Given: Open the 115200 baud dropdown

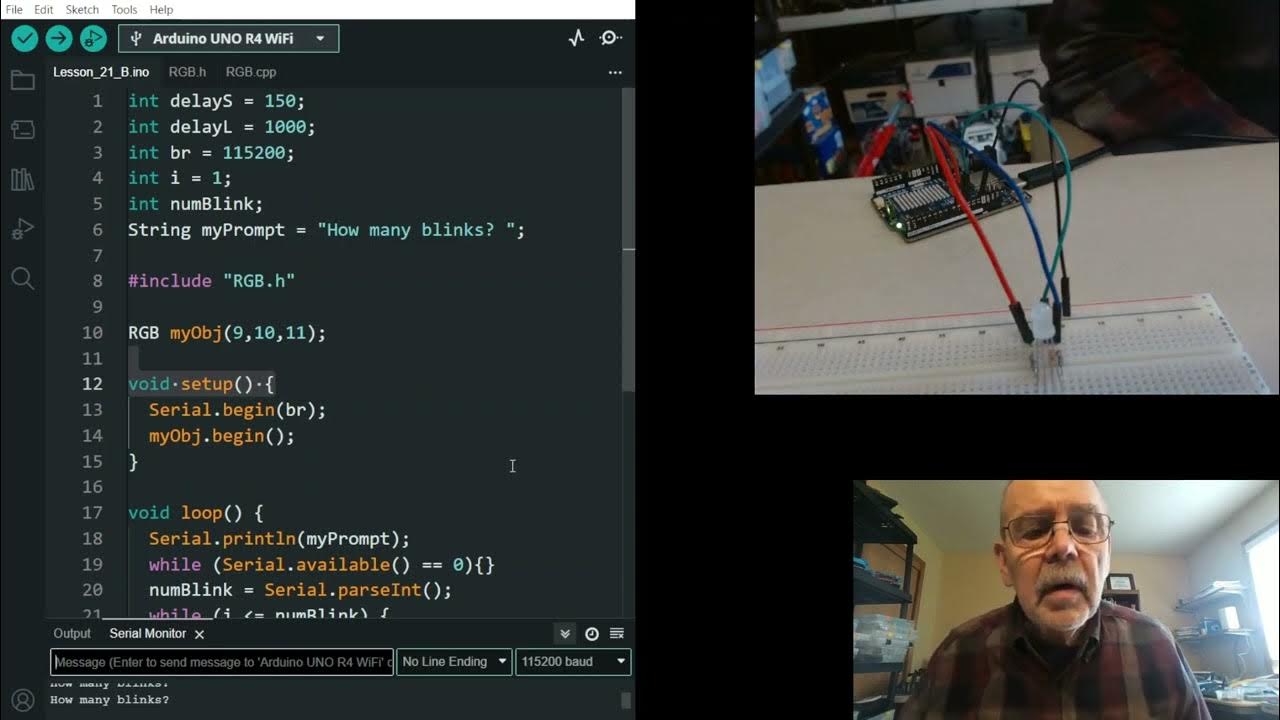Looking at the screenshot, I should [x=573, y=661].
